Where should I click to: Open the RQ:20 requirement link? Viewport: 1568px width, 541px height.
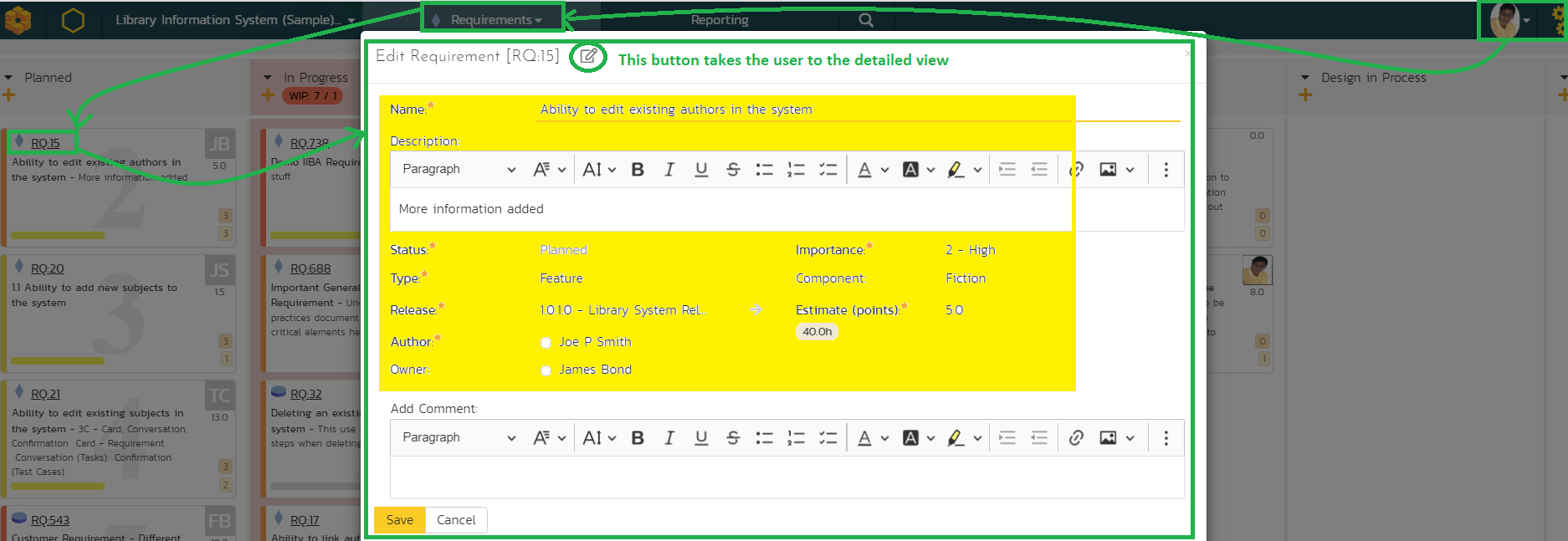click(47, 268)
